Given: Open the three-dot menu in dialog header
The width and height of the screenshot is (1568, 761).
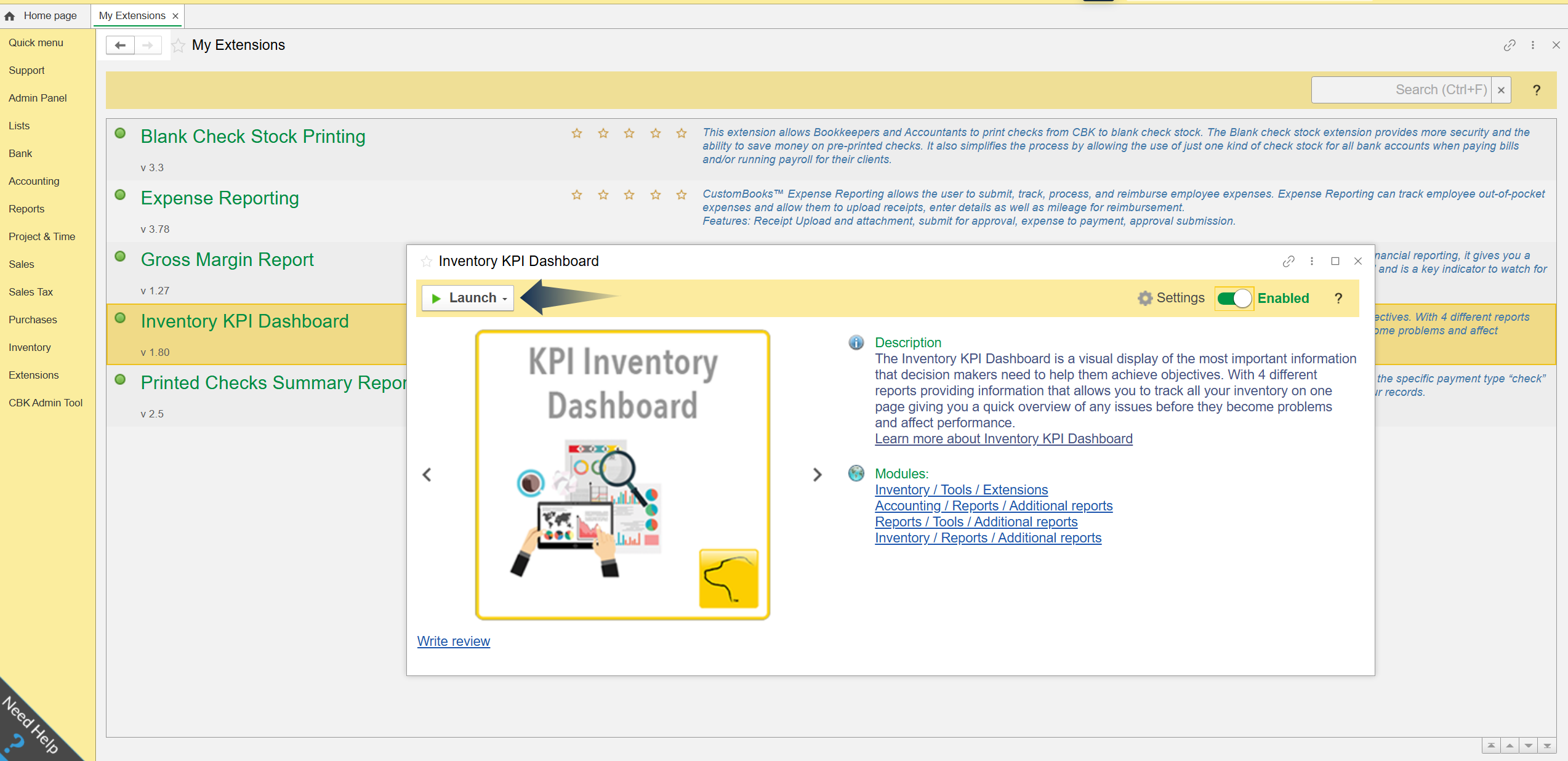Looking at the screenshot, I should click(1312, 261).
